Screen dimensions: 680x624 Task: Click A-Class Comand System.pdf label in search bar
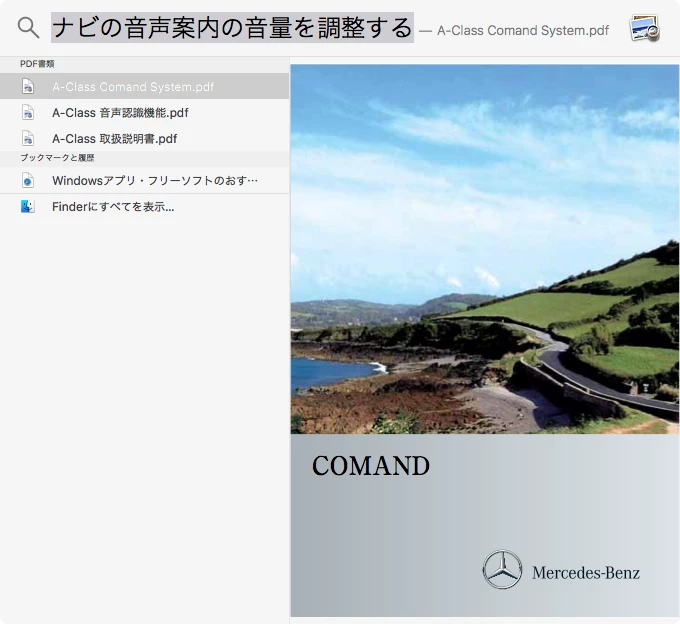click(523, 30)
